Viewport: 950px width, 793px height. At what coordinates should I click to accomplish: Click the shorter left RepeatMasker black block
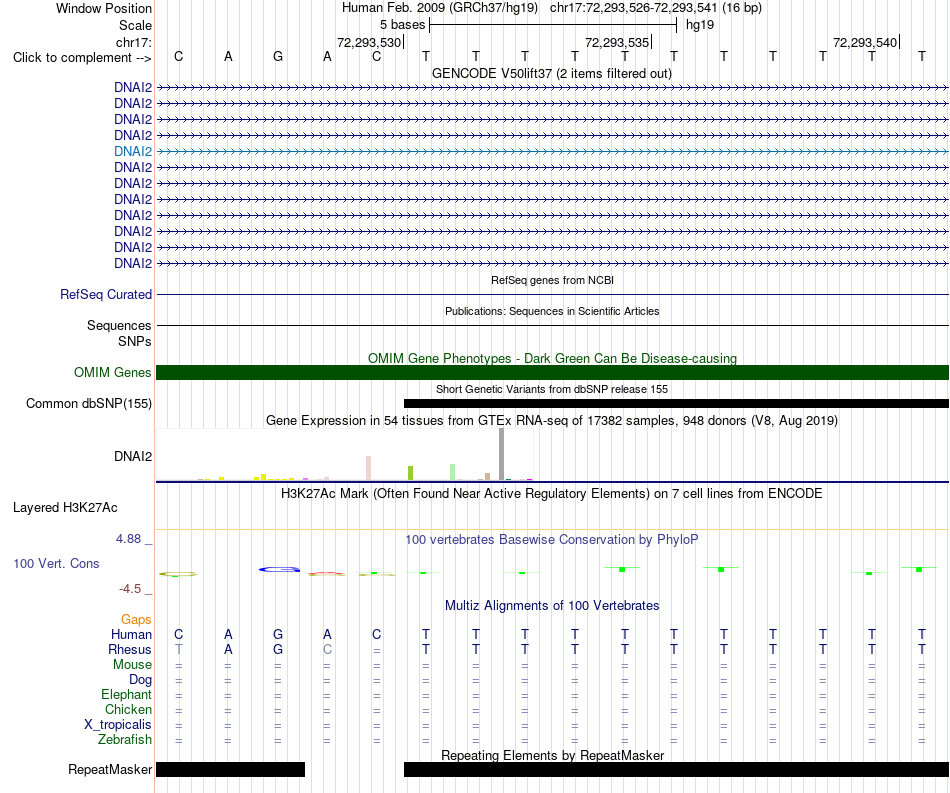point(230,769)
